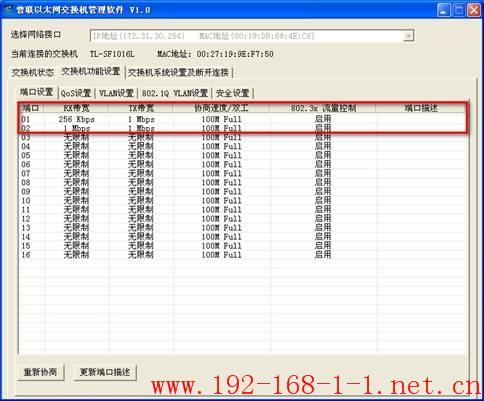484x401 pixels.
Task: Click port 10's 无限制 TX bandwidth cell
Action: tap(141, 201)
